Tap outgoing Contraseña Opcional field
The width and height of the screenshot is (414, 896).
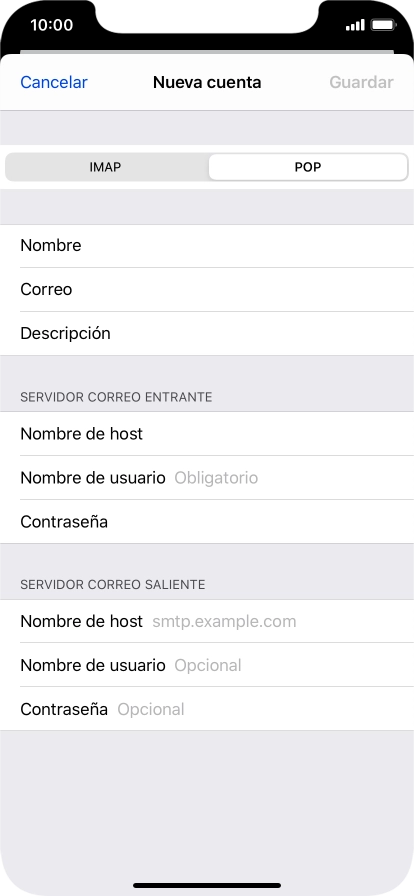(207, 709)
